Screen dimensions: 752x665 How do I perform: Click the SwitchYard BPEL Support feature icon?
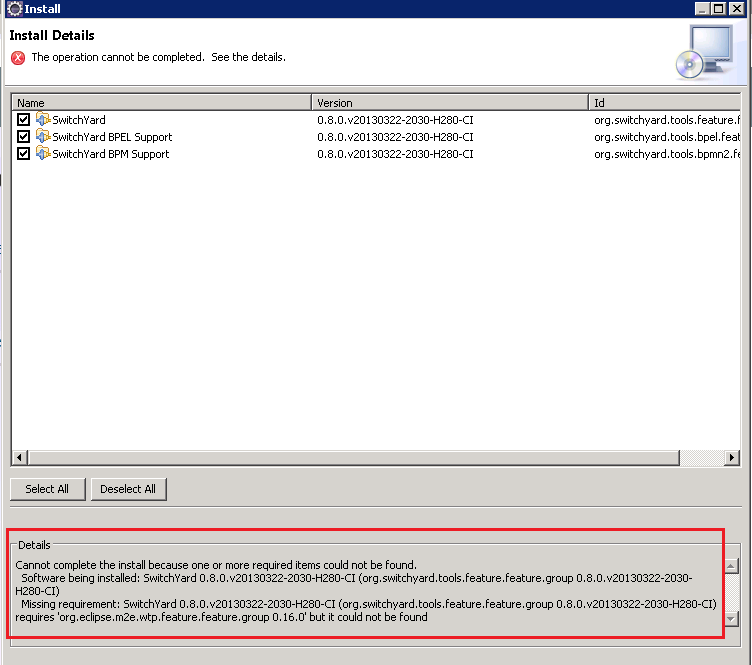point(43,136)
